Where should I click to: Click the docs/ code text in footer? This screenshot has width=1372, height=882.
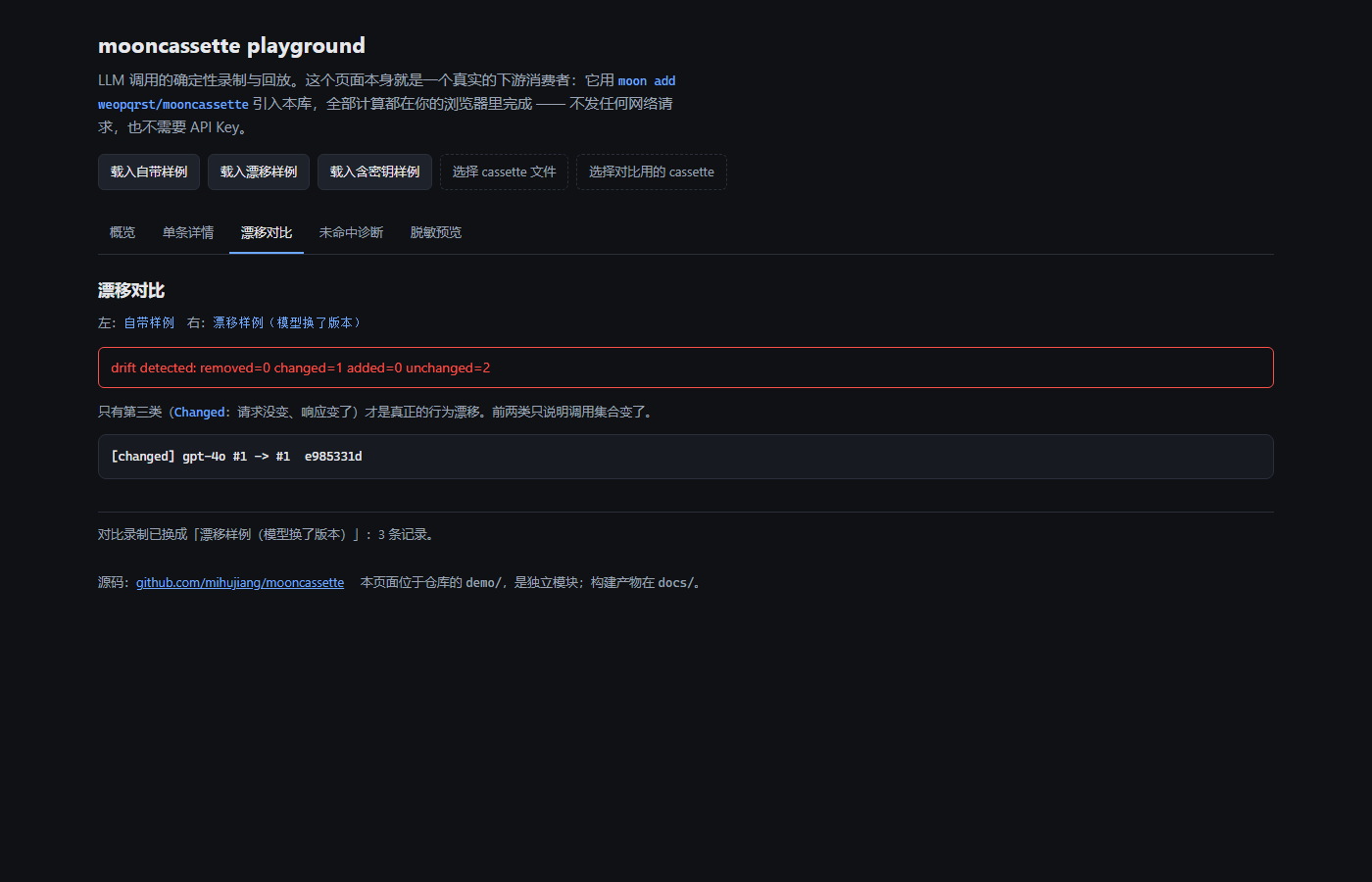click(675, 582)
